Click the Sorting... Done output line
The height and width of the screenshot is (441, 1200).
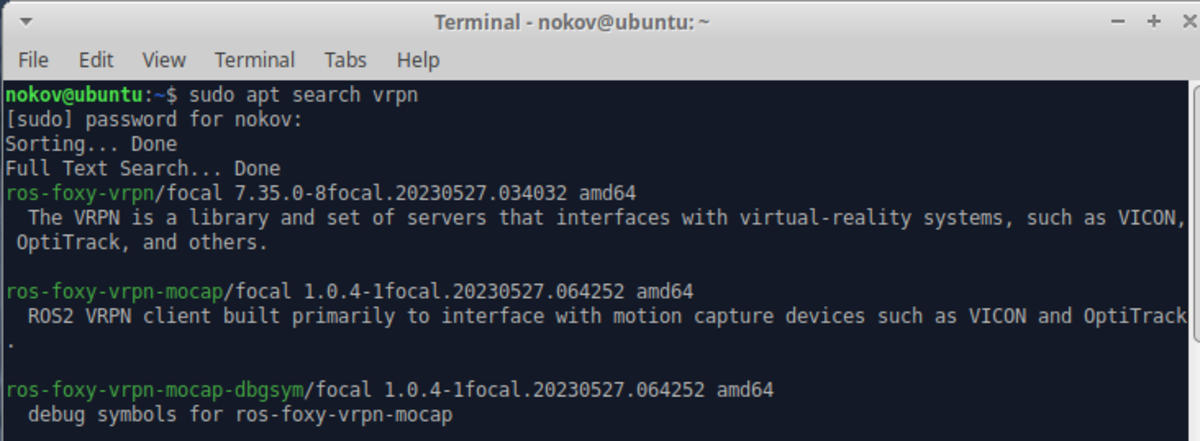pos(91,144)
